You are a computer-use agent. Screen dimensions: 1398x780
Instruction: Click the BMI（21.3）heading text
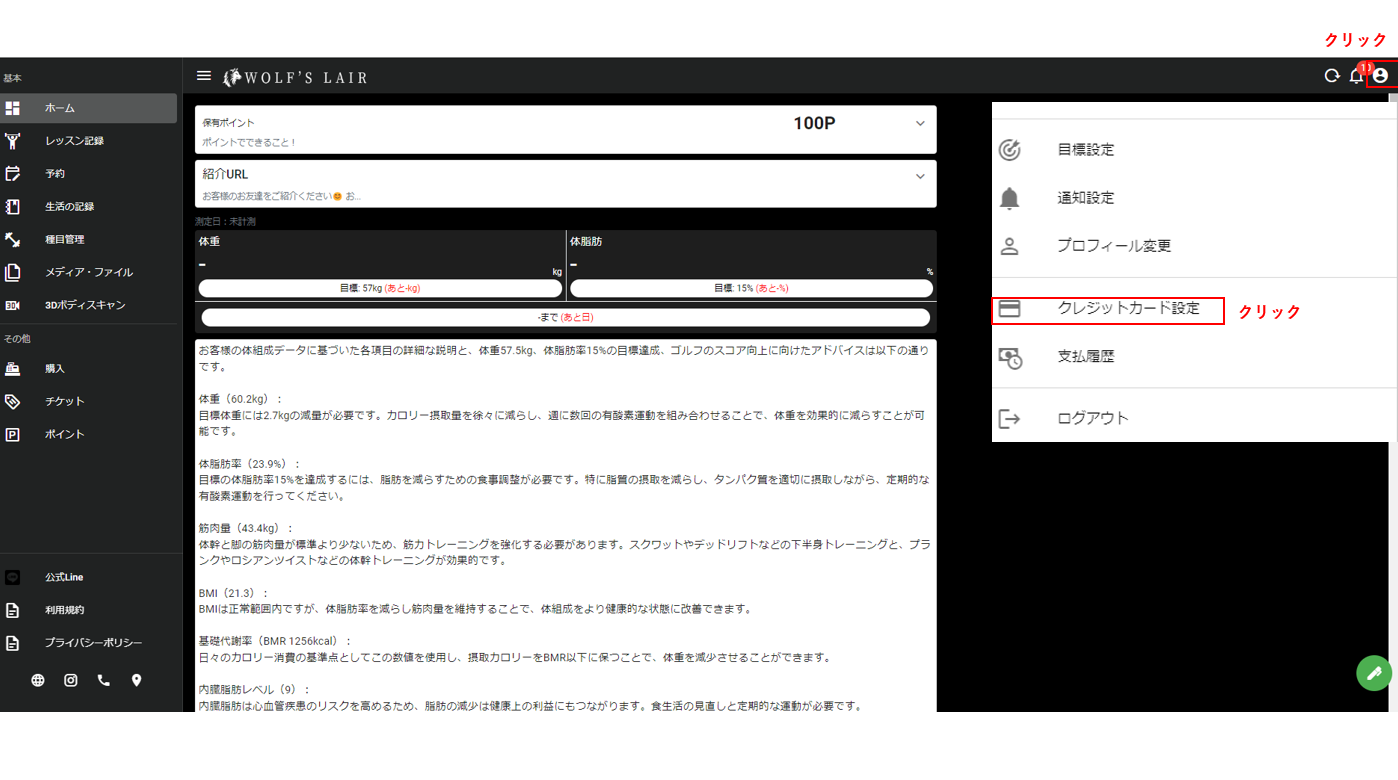[x=234, y=593]
